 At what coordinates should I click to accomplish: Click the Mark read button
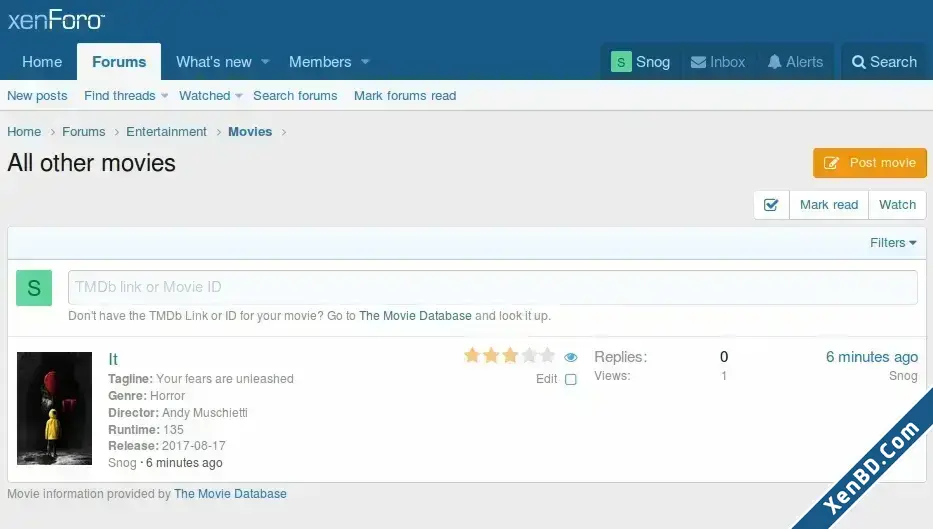[829, 205]
